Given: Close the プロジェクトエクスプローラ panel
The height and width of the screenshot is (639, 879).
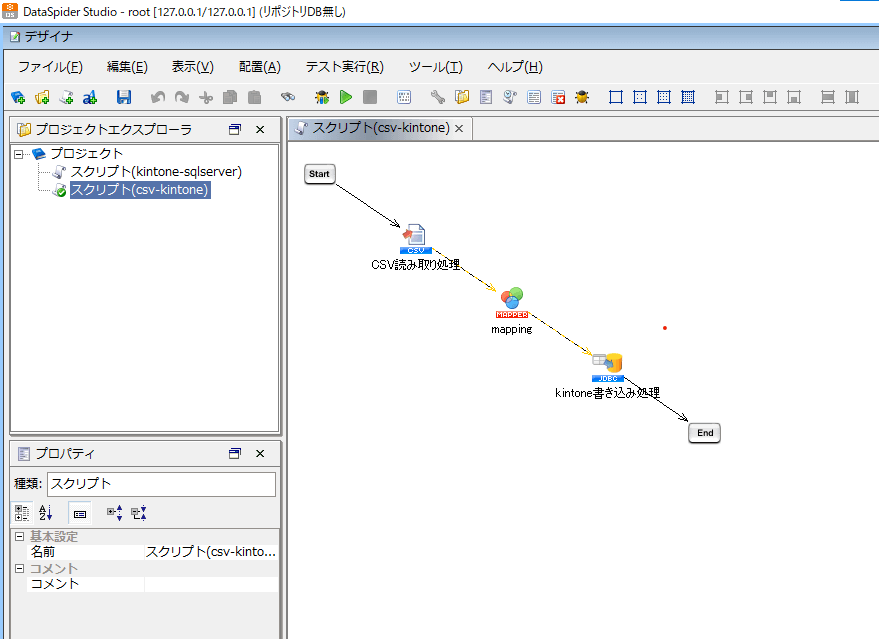Looking at the screenshot, I should pyautogui.click(x=260, y=129).
